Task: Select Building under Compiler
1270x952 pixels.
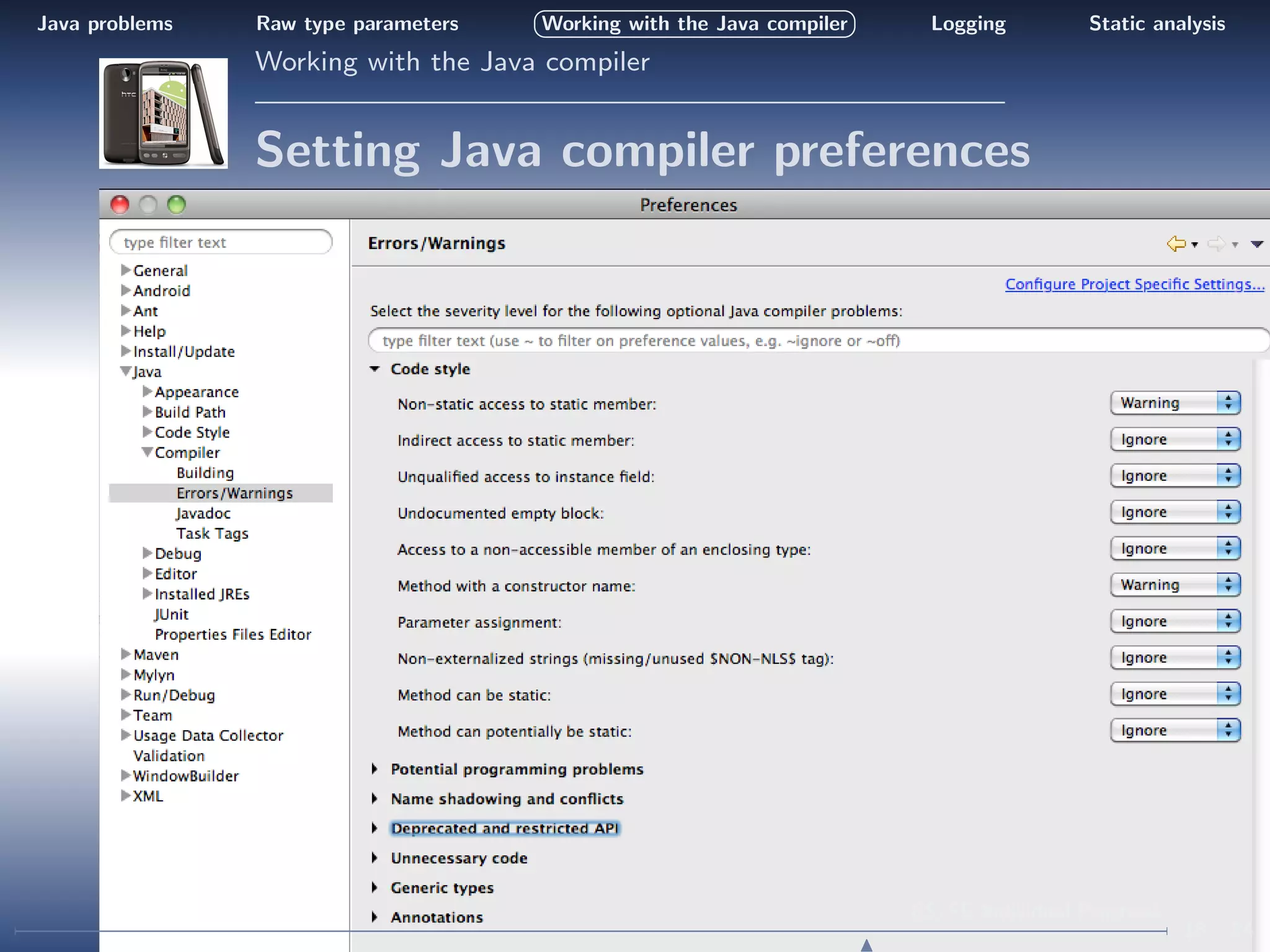Action: (205, 473)
